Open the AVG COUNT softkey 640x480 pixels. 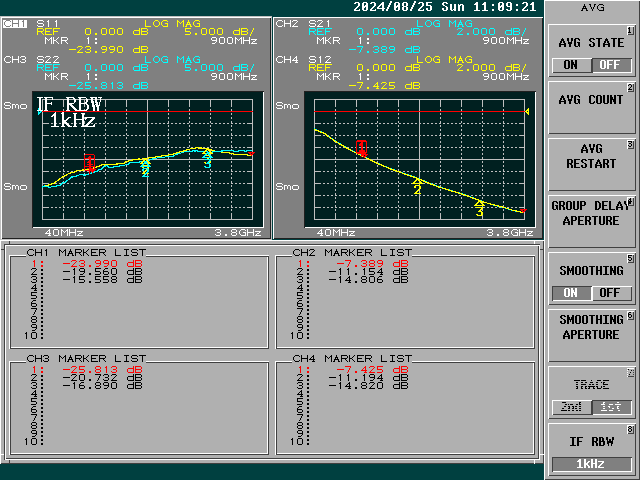click(x=590, y=101)
